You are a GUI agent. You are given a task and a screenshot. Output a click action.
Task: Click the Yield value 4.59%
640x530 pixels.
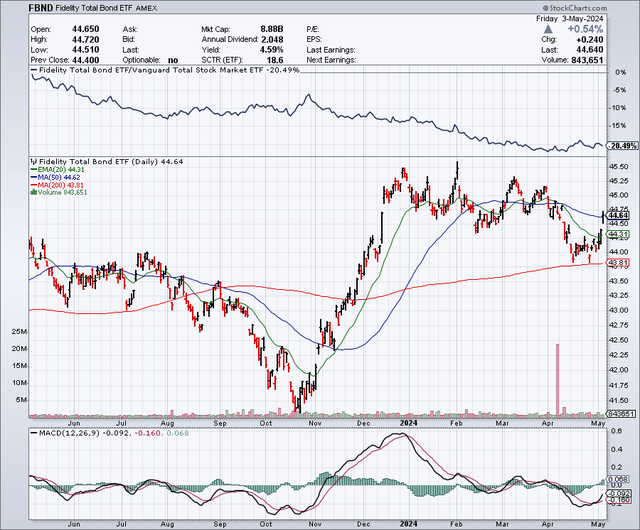[271, 49]
